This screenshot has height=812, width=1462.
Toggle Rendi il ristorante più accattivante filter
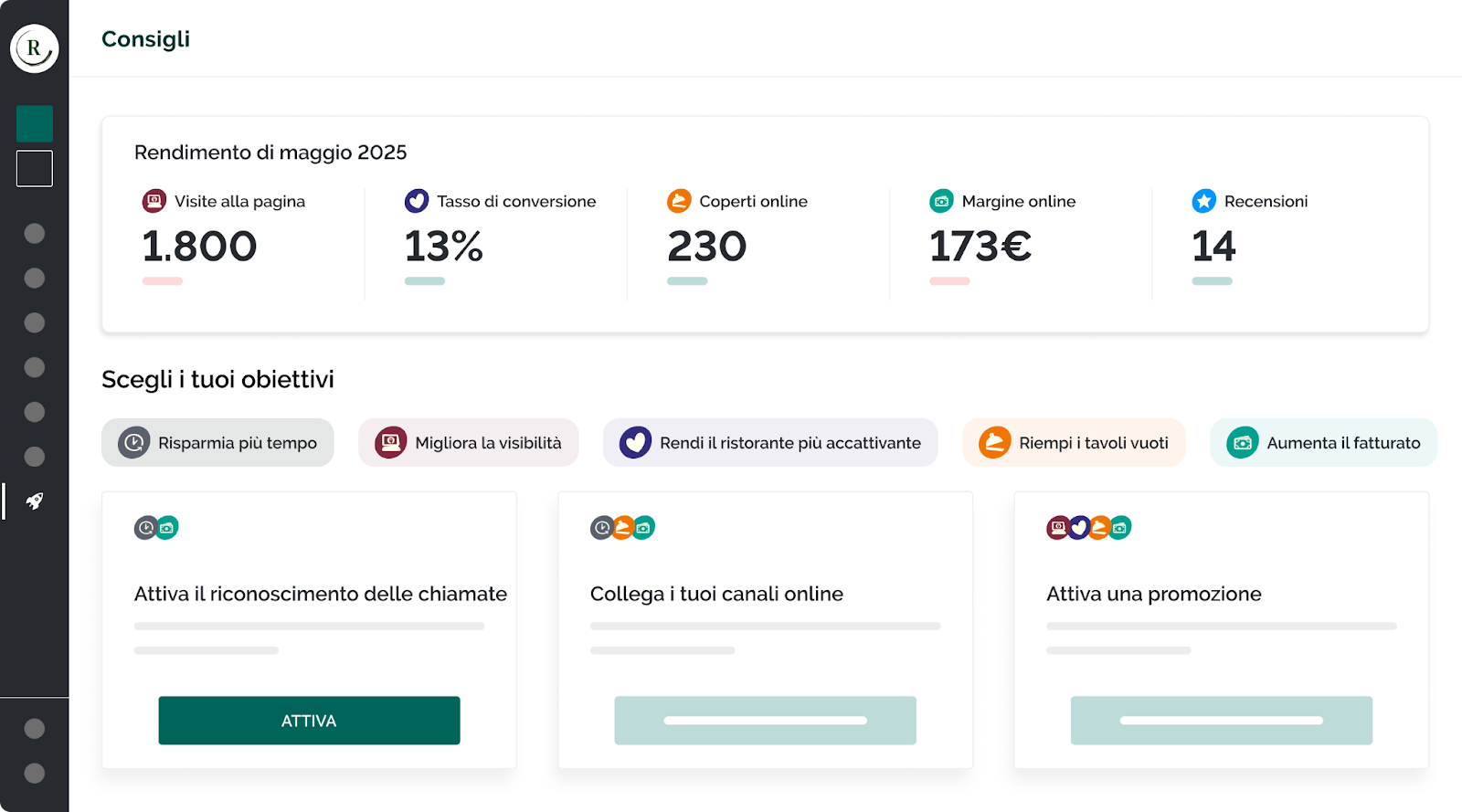pos(770,443)
